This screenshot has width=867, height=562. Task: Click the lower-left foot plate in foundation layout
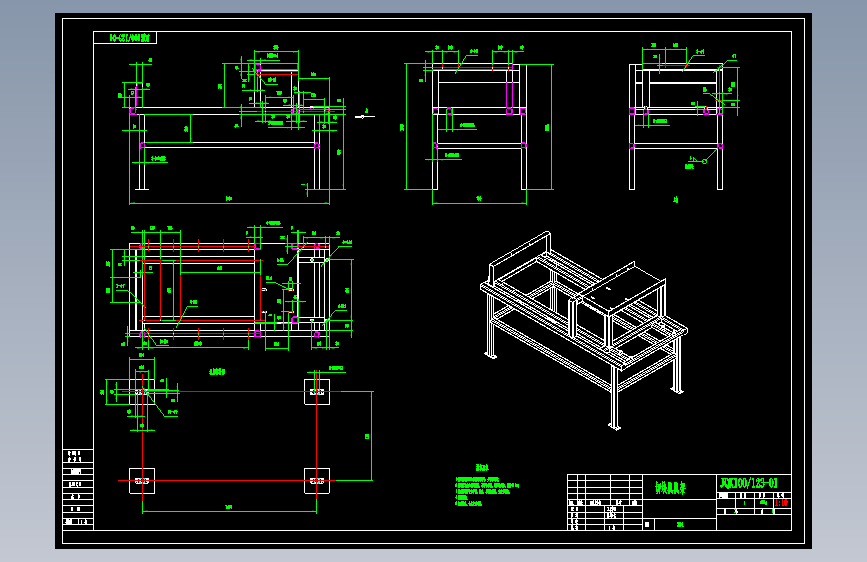tap(142, 481)
